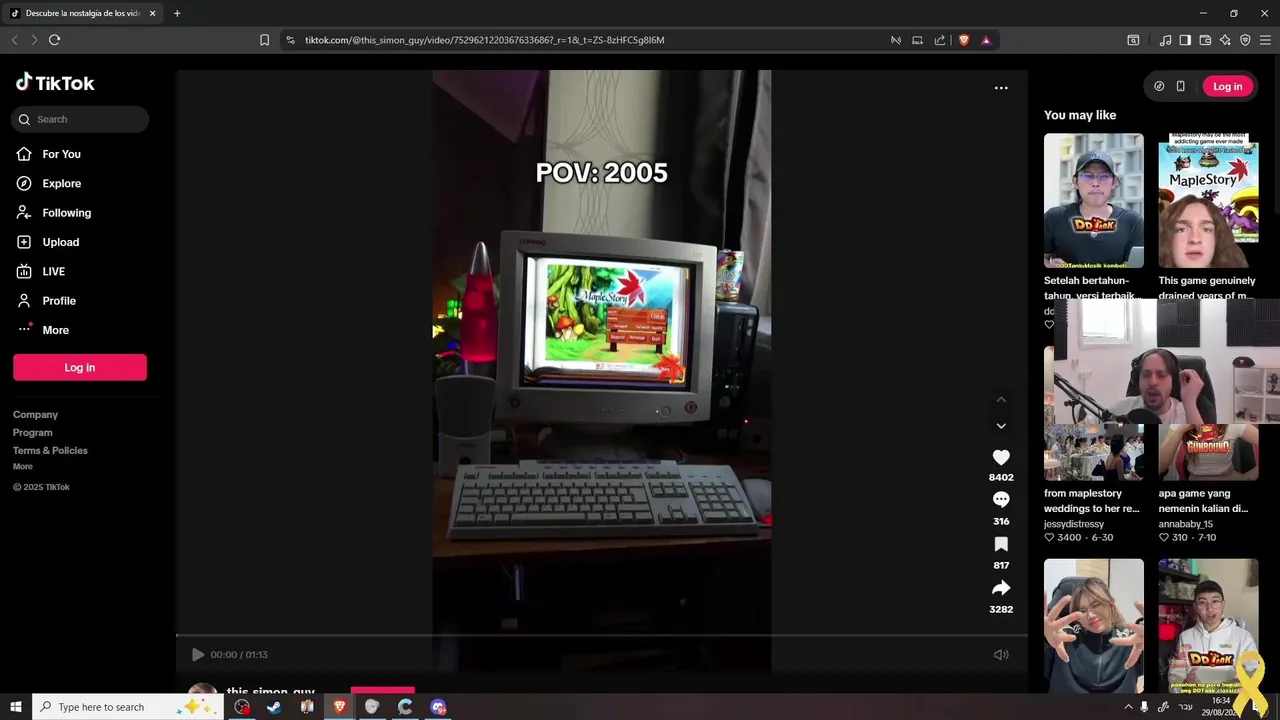Open the Brave VPN shield icon
This screenshot has height=720, width=1280.
click(1245, 40)
